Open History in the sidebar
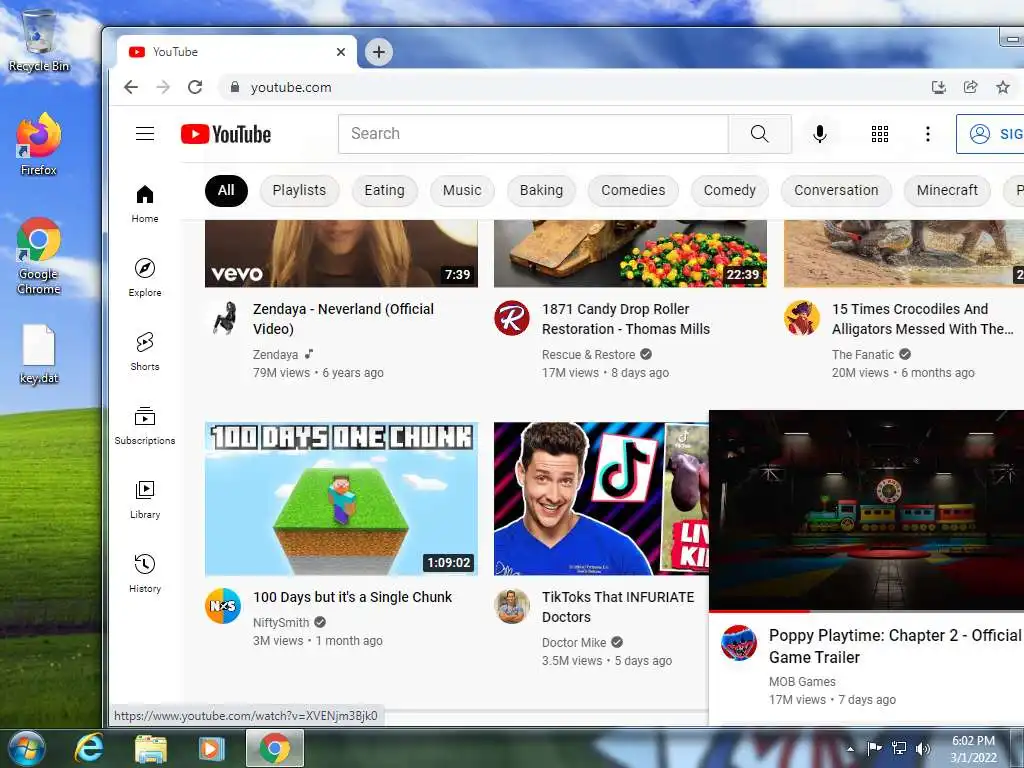This screenshot has width=1024, height=768. 145,573
